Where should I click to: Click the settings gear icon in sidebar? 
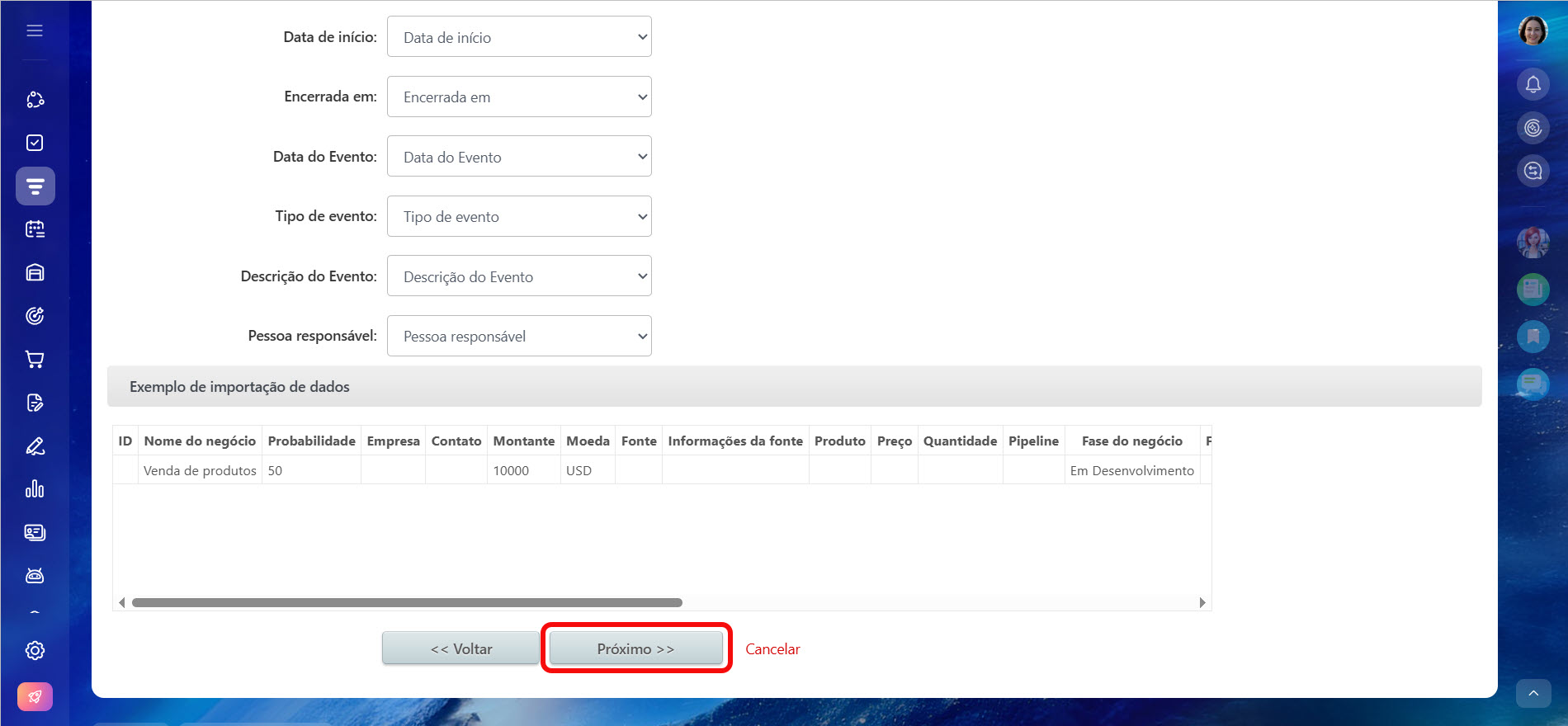pos(35,650)
